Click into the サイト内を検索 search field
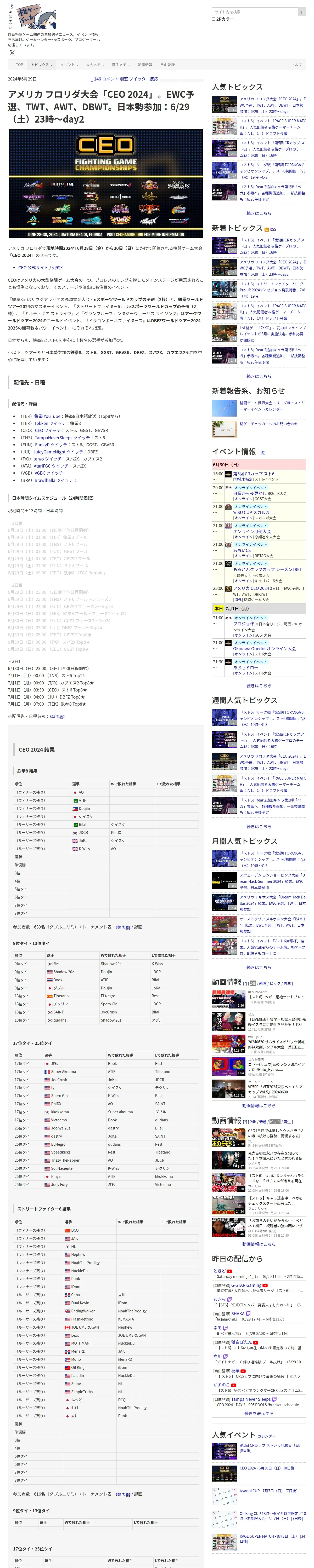 coord(255,11)
